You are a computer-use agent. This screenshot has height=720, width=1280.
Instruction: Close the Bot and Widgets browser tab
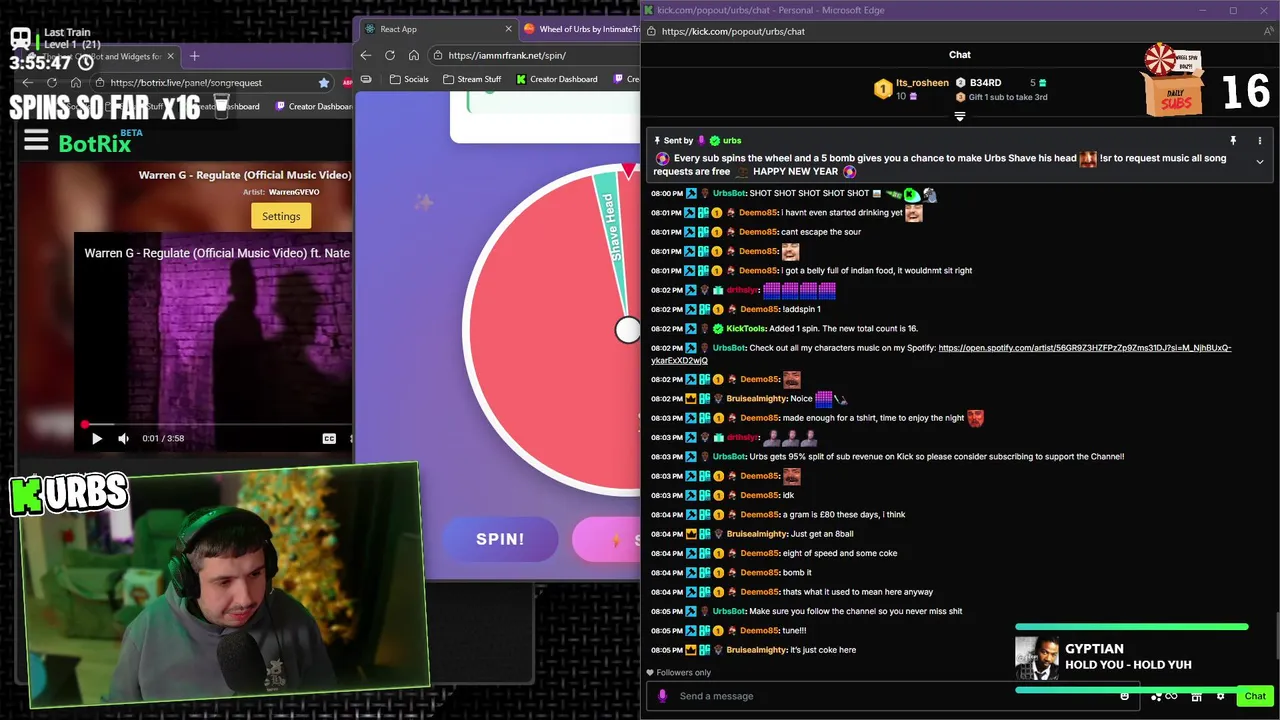(x=171, y=57)
